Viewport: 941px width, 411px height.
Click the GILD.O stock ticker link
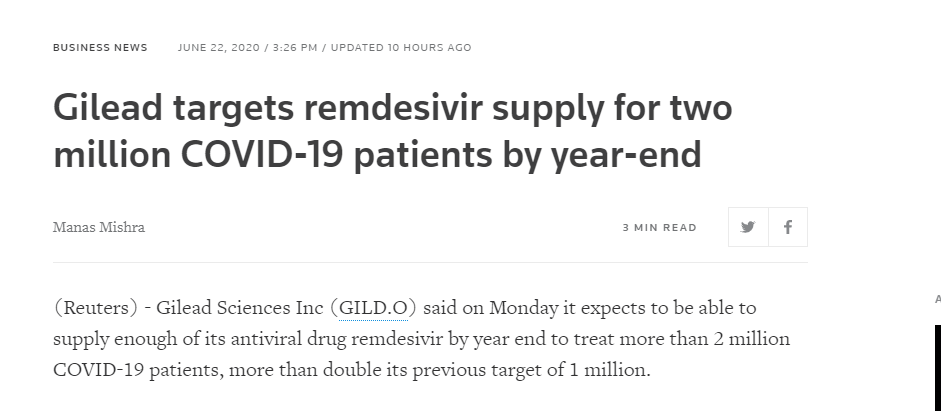pyautogui.click(x=376, y=307)
